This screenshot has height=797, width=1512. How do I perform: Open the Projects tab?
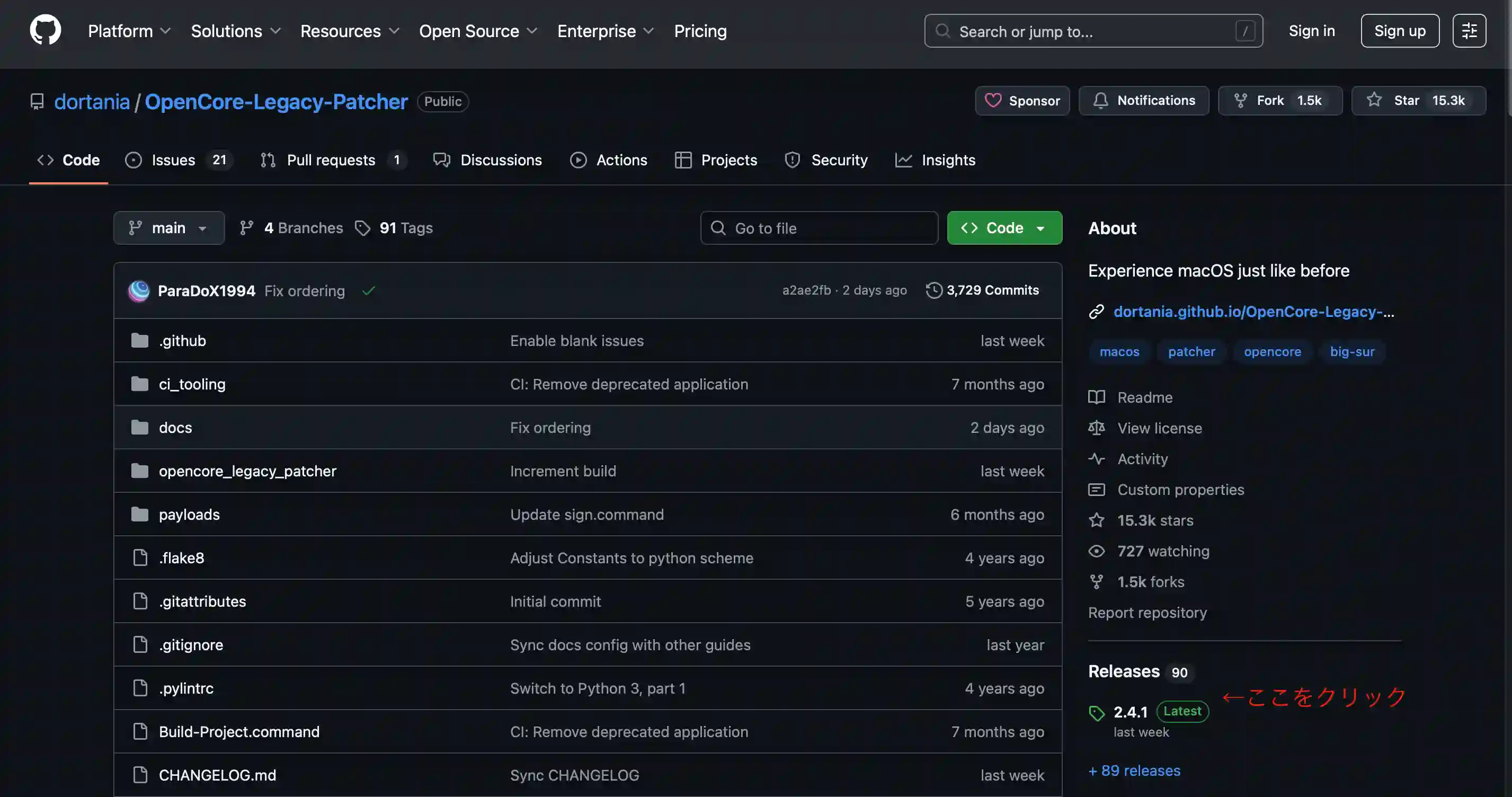coord(716,160)
